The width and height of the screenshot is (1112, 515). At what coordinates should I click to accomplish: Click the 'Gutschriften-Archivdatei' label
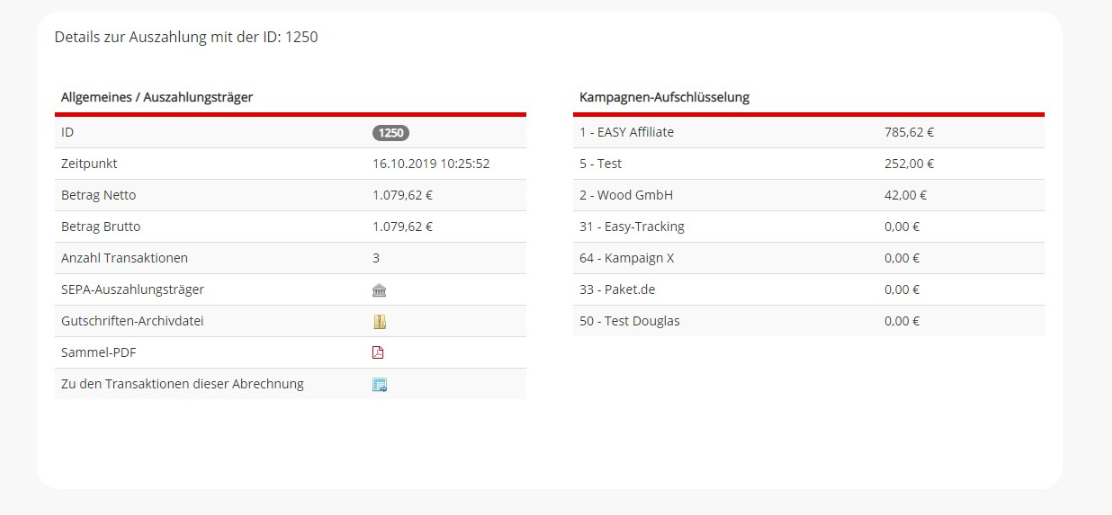click(x=133, y=321)
